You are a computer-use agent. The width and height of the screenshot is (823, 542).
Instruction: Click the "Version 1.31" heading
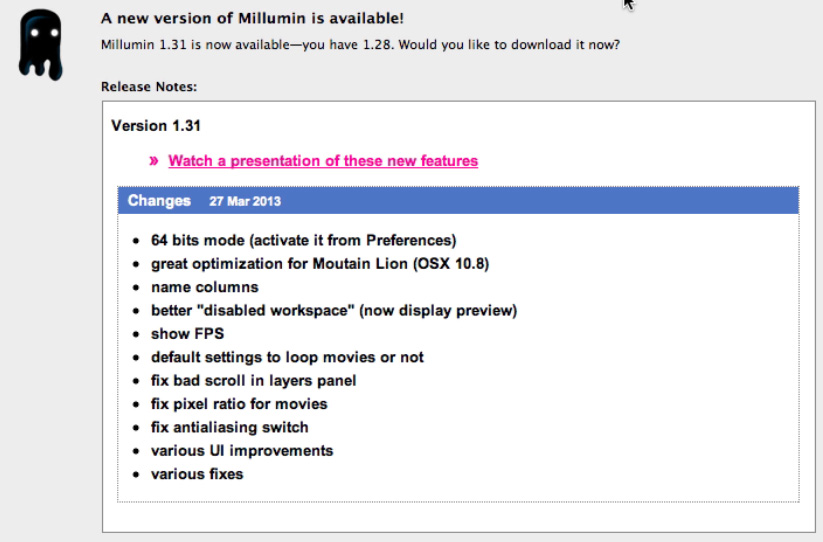[156, 126]
